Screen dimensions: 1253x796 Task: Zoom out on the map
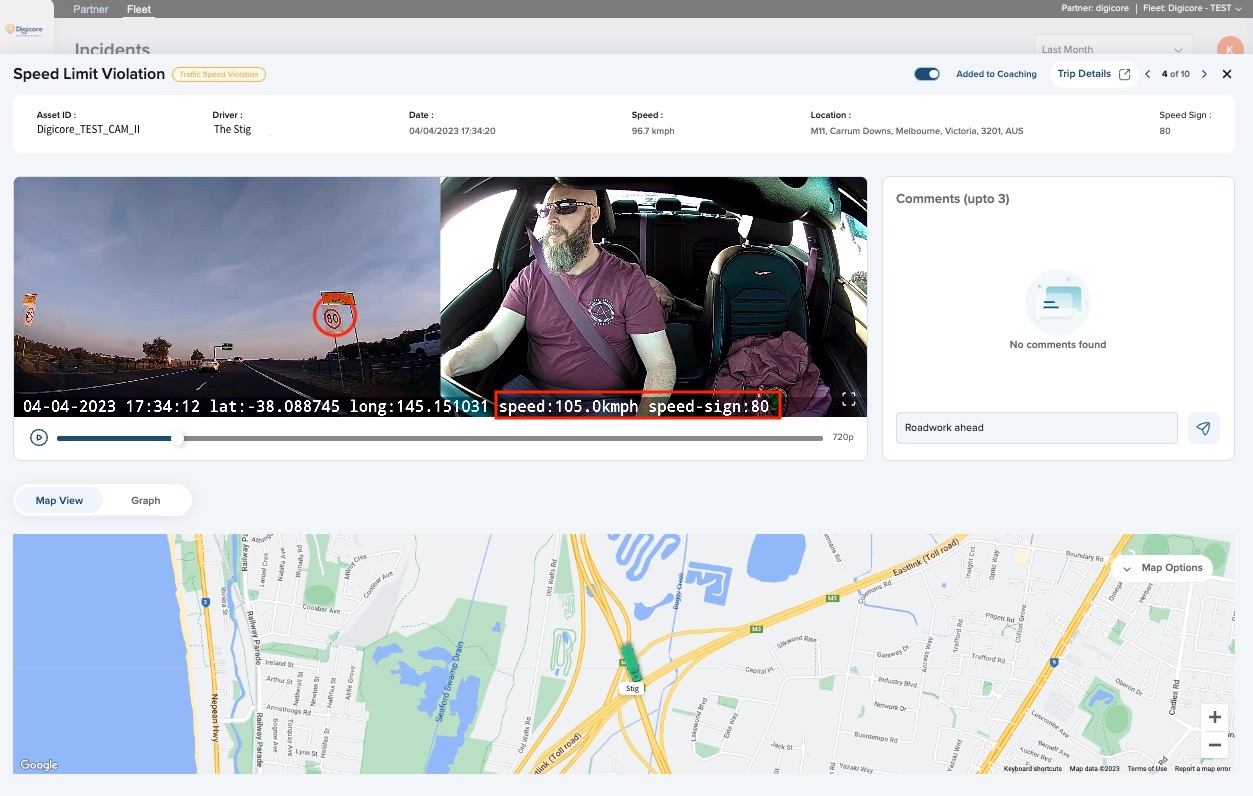[x=1214, y=745]
